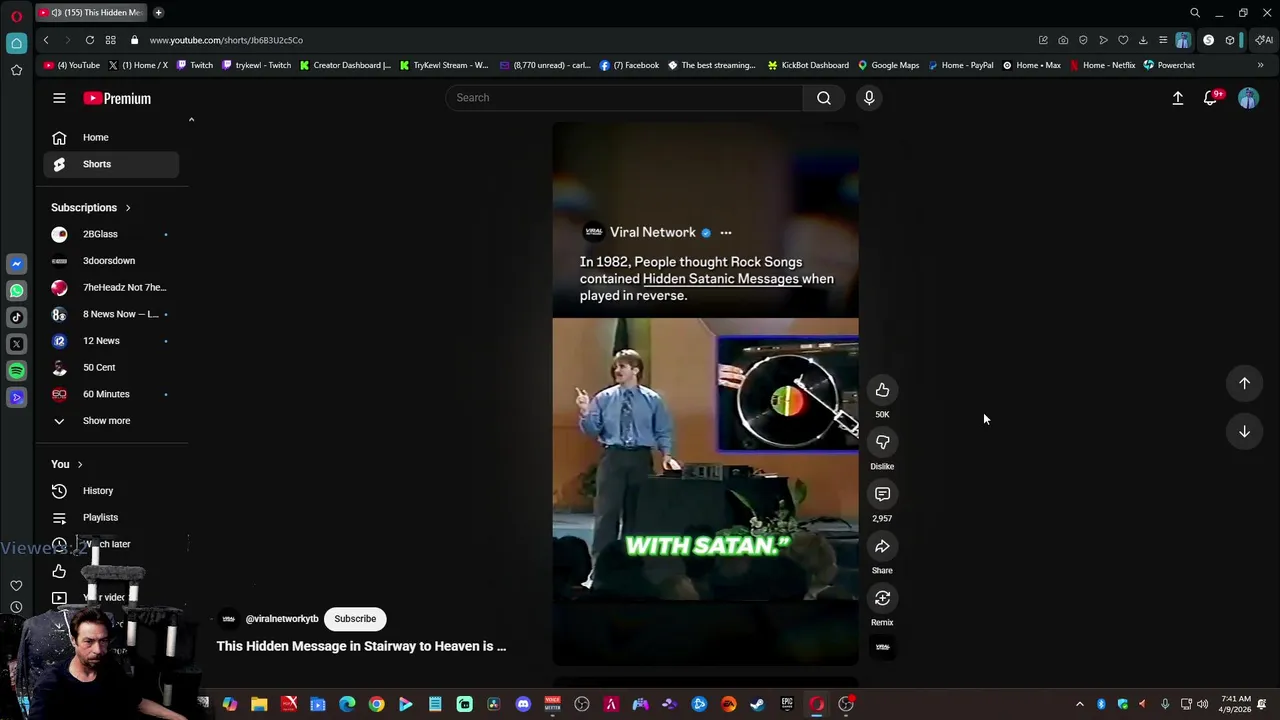Expand the Subscriptions section chevron
The height and width of the screenshot is (720, 1280).
[x=128, y=208]
